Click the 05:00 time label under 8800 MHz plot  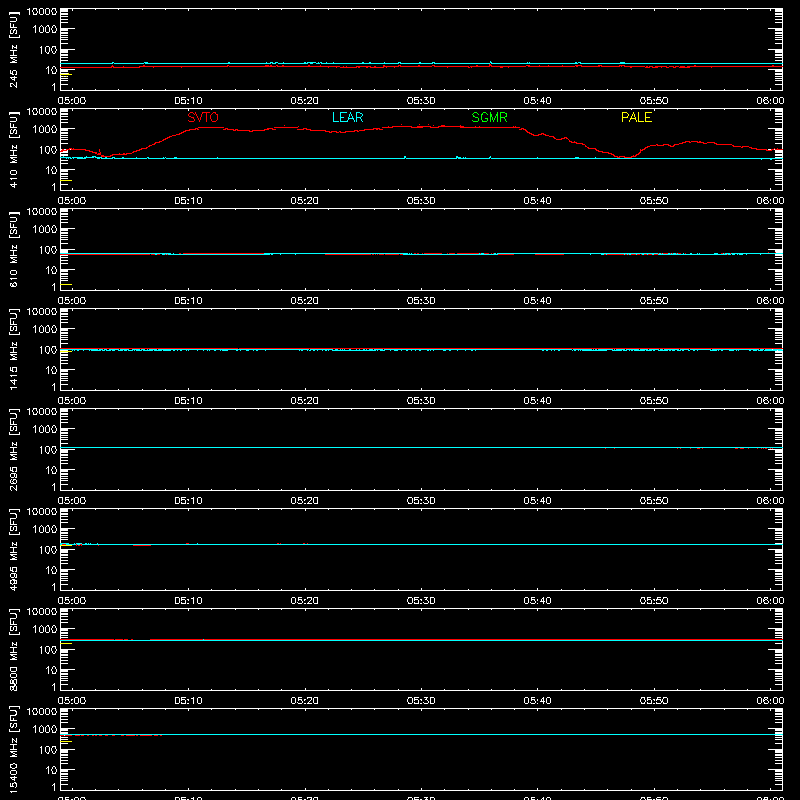click(72, 701)
